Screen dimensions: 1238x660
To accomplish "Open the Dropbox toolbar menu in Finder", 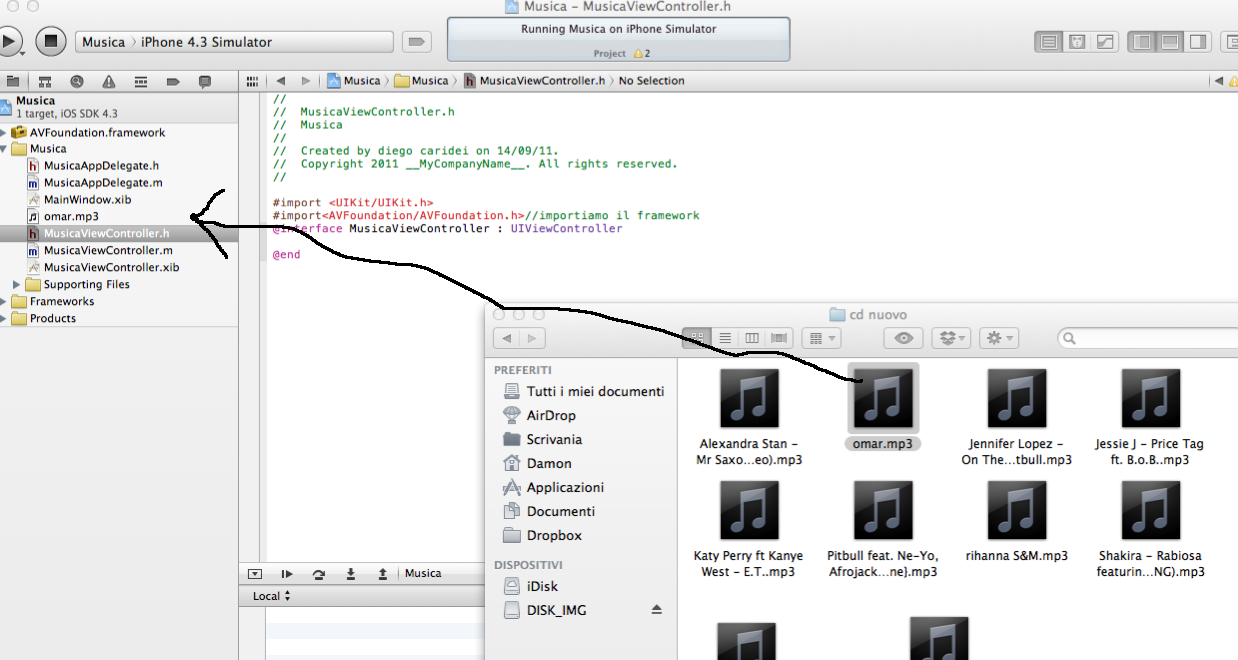I will point(951,339).
